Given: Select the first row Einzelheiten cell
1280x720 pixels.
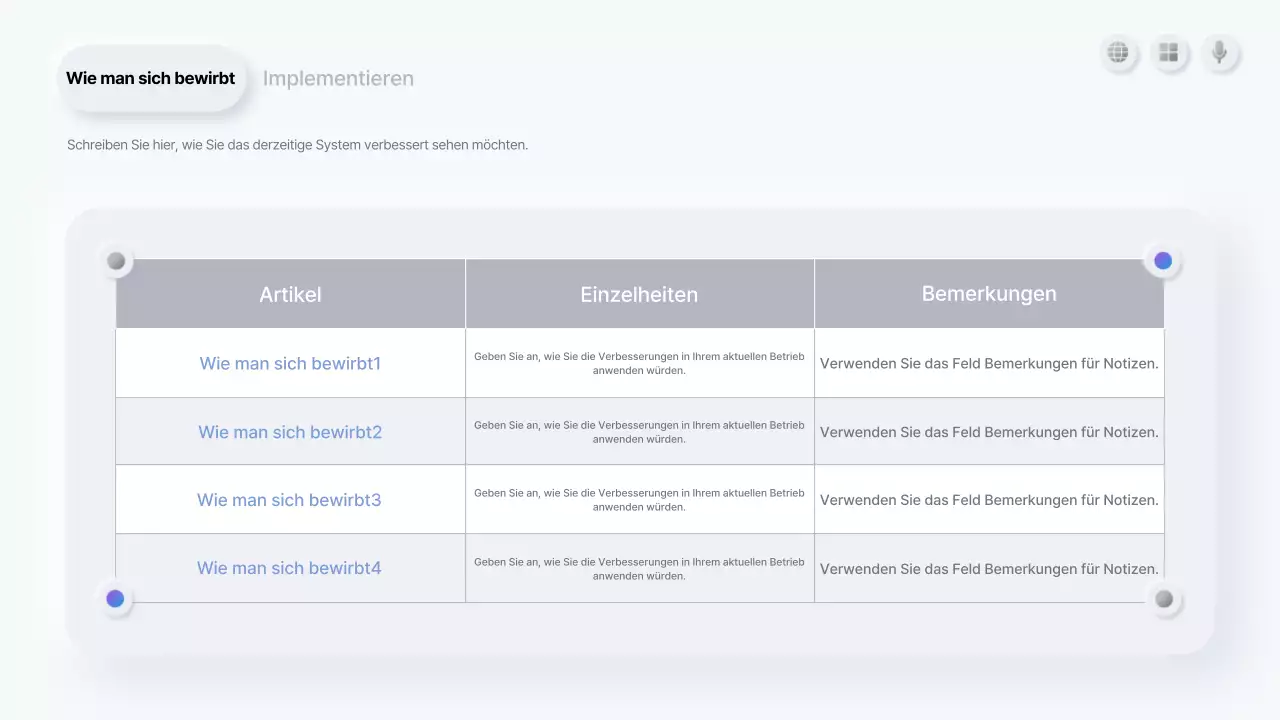Looking at the screenshot, I should point(639,363).
